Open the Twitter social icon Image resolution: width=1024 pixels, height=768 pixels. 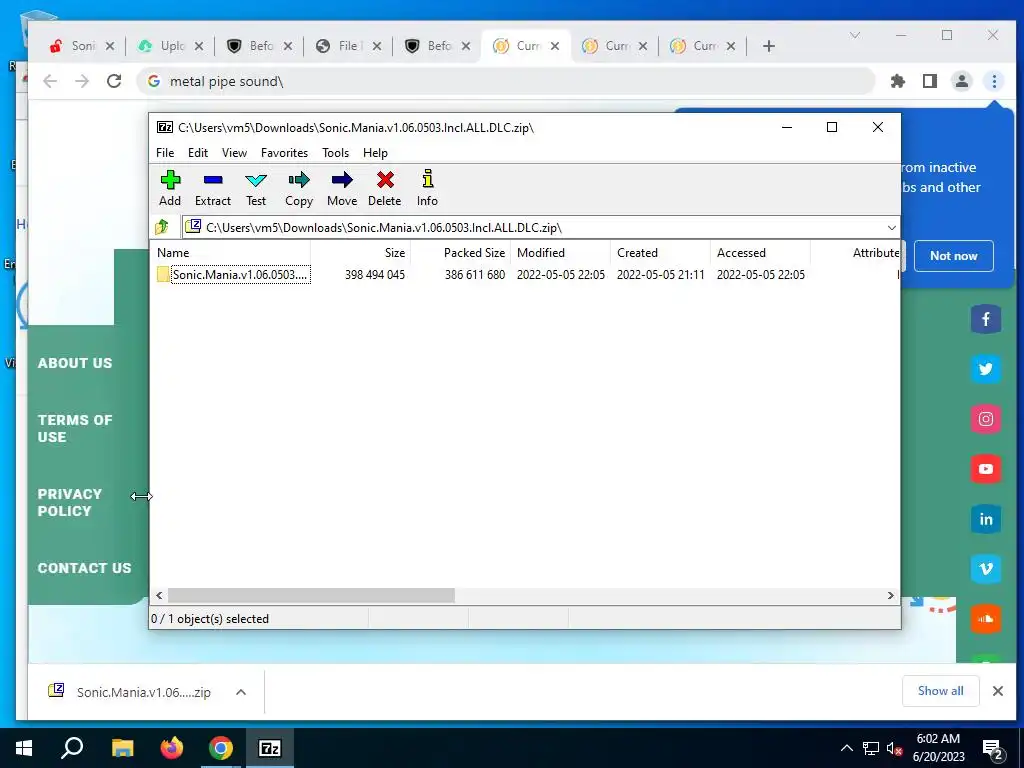985,369
